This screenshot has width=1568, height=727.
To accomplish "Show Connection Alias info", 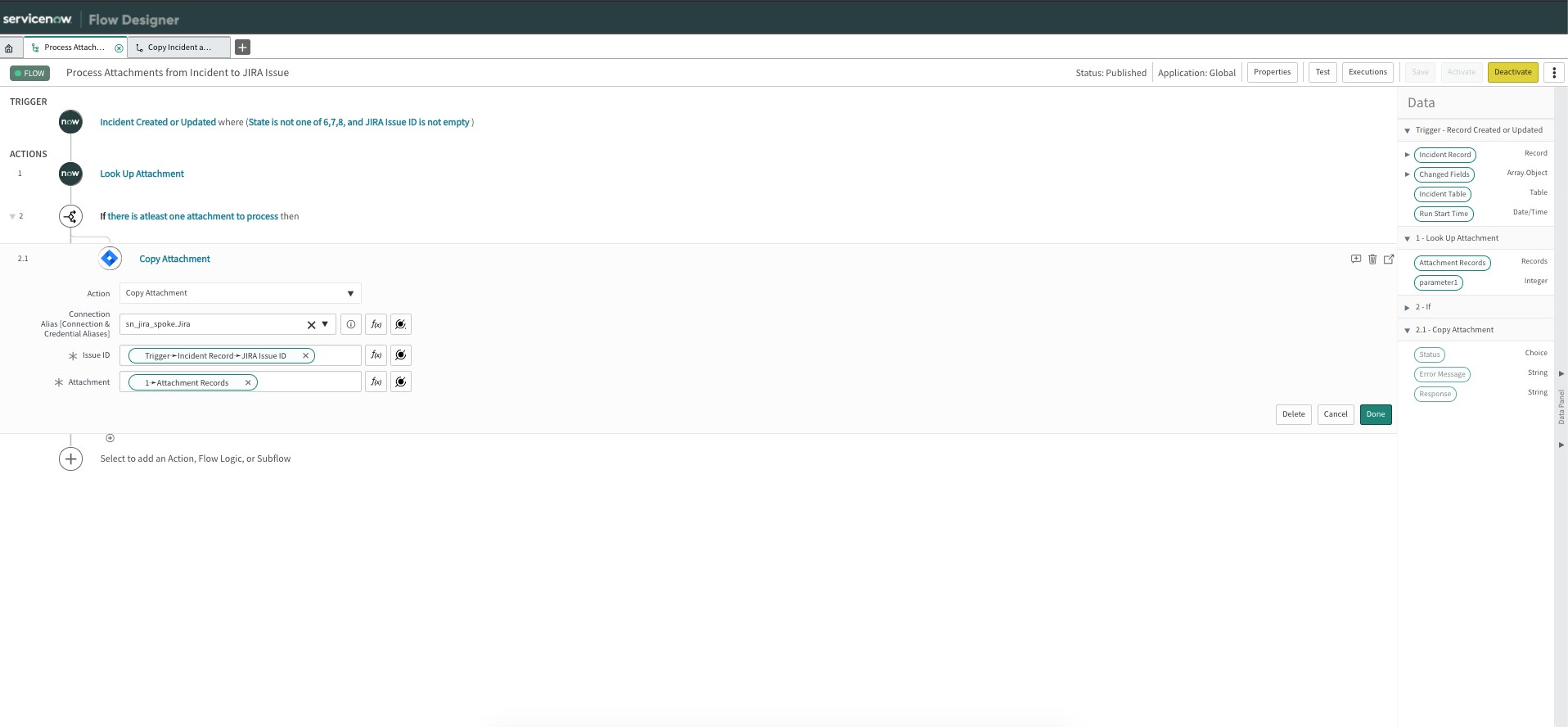I will (350, 324).
